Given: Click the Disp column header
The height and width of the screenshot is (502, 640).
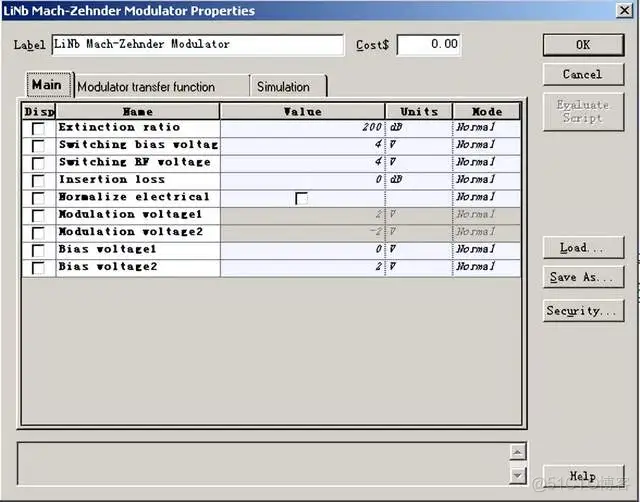Looking at the screenshot, I should click(x=39, y=111).
